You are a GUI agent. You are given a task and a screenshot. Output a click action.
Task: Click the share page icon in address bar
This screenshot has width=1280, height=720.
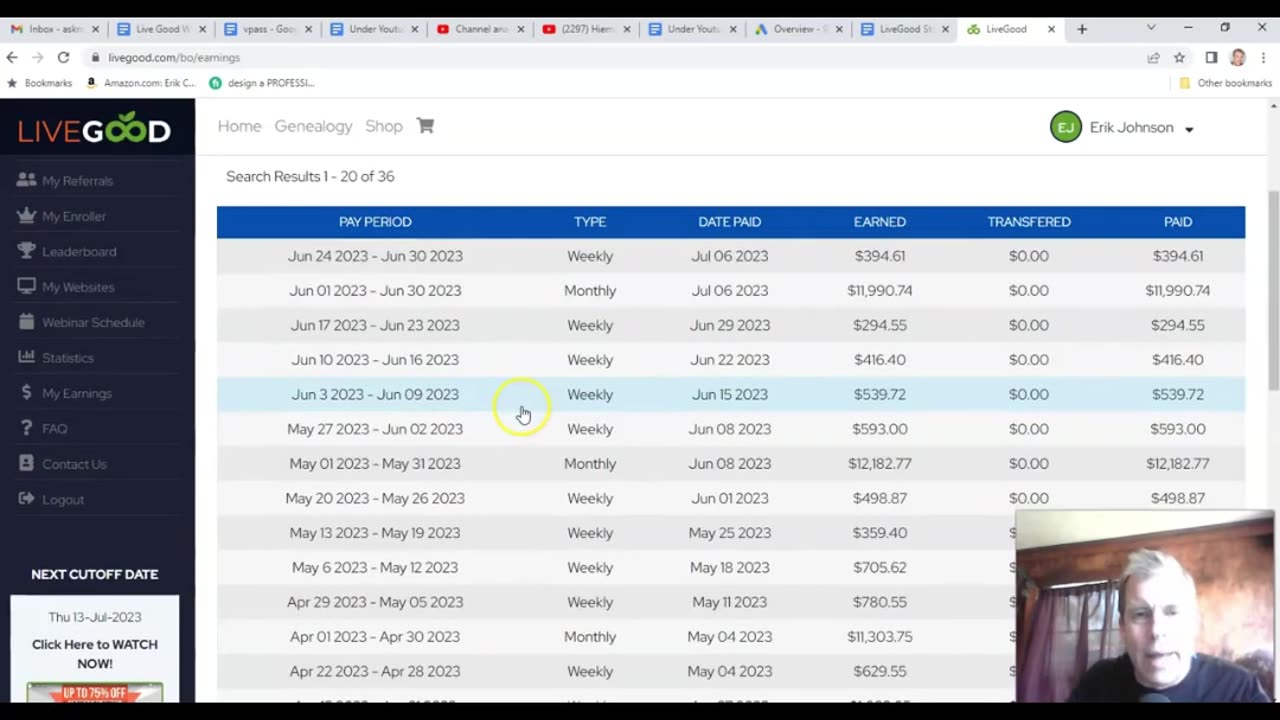click(1153, 57)
